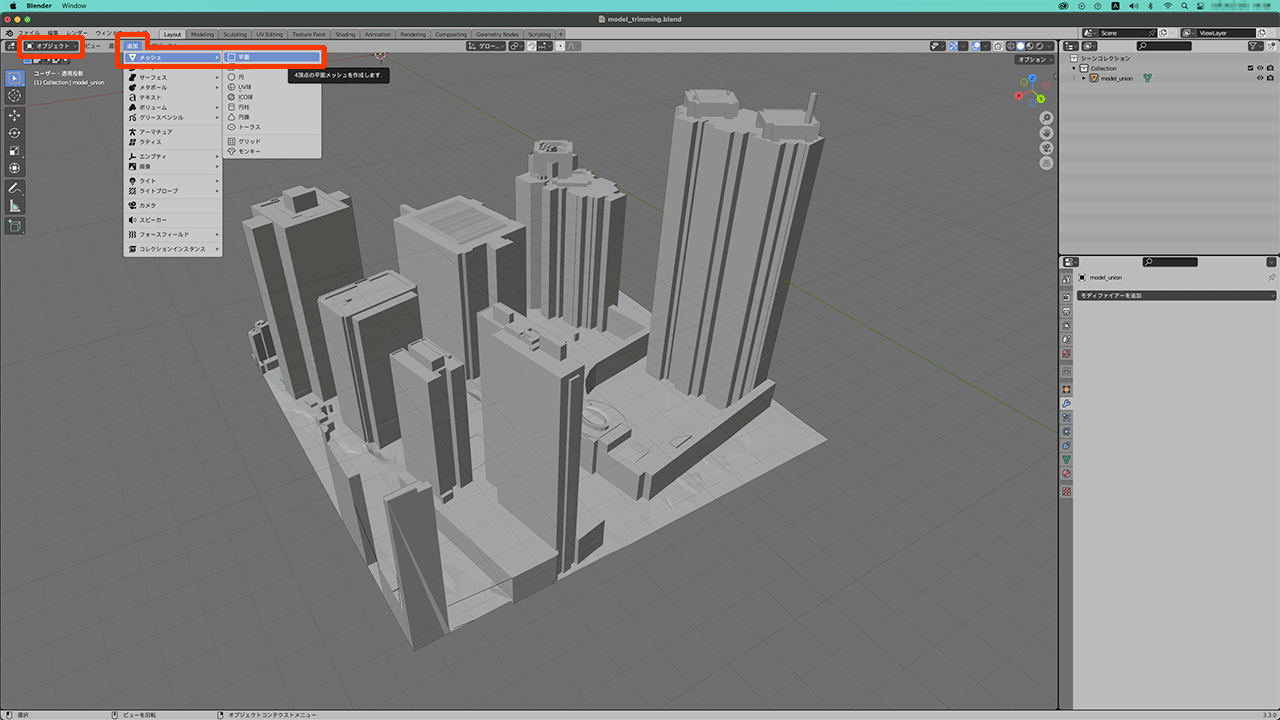
Task: Pick the Scale tool
Action: [15, 151]
